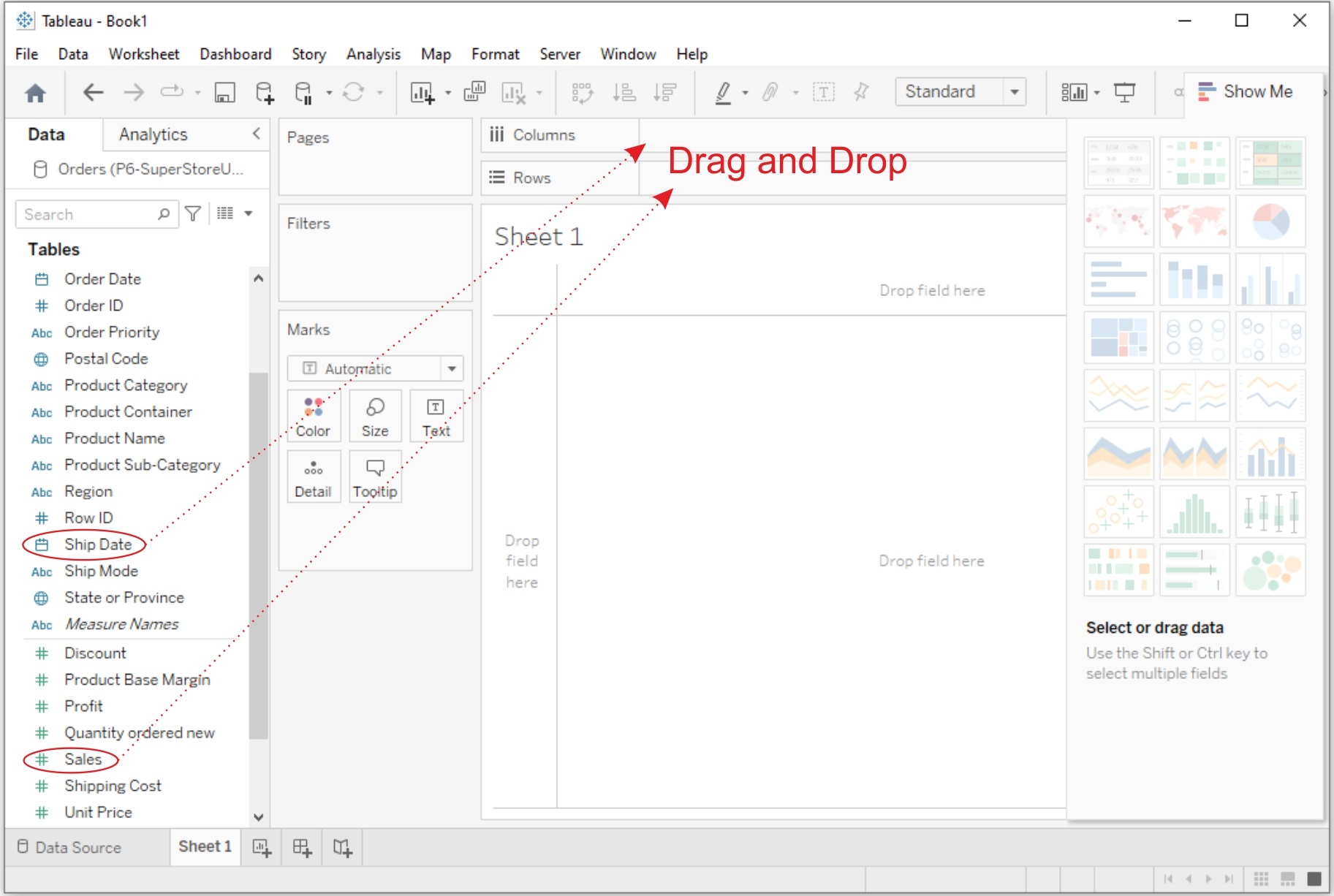This screenshot has width=1334, height=896.
Task: Click the Show Mark Labels icon
Action: 824,92
